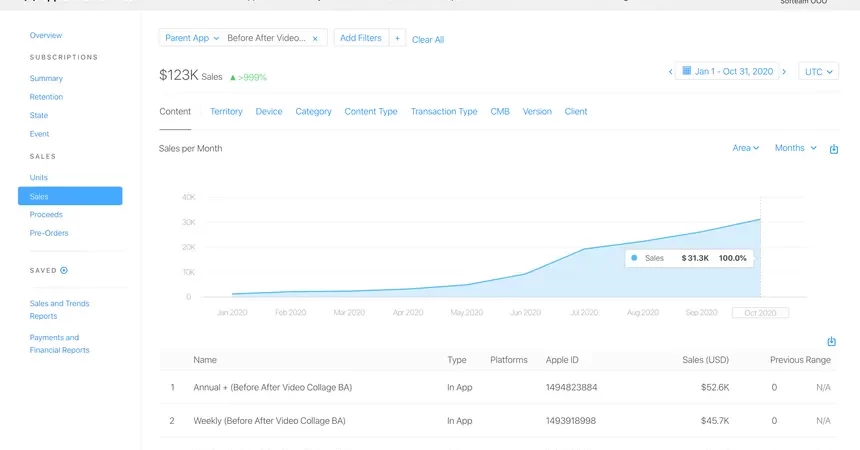The image size is (860, 450).
Task: Open the Overview sidebar link
Action: coord(46,35)
